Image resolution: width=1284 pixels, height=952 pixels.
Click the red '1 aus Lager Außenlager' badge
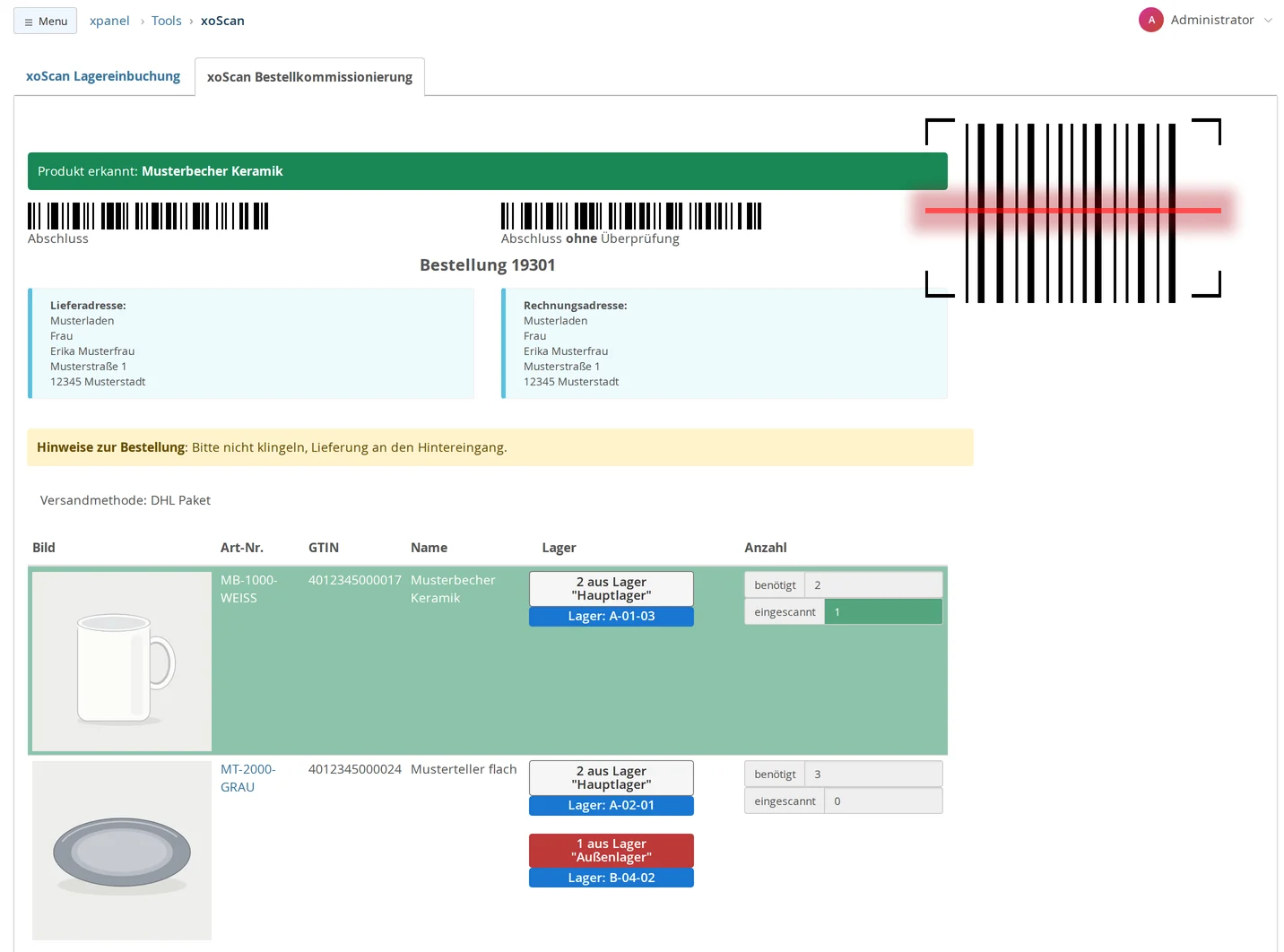612,851
